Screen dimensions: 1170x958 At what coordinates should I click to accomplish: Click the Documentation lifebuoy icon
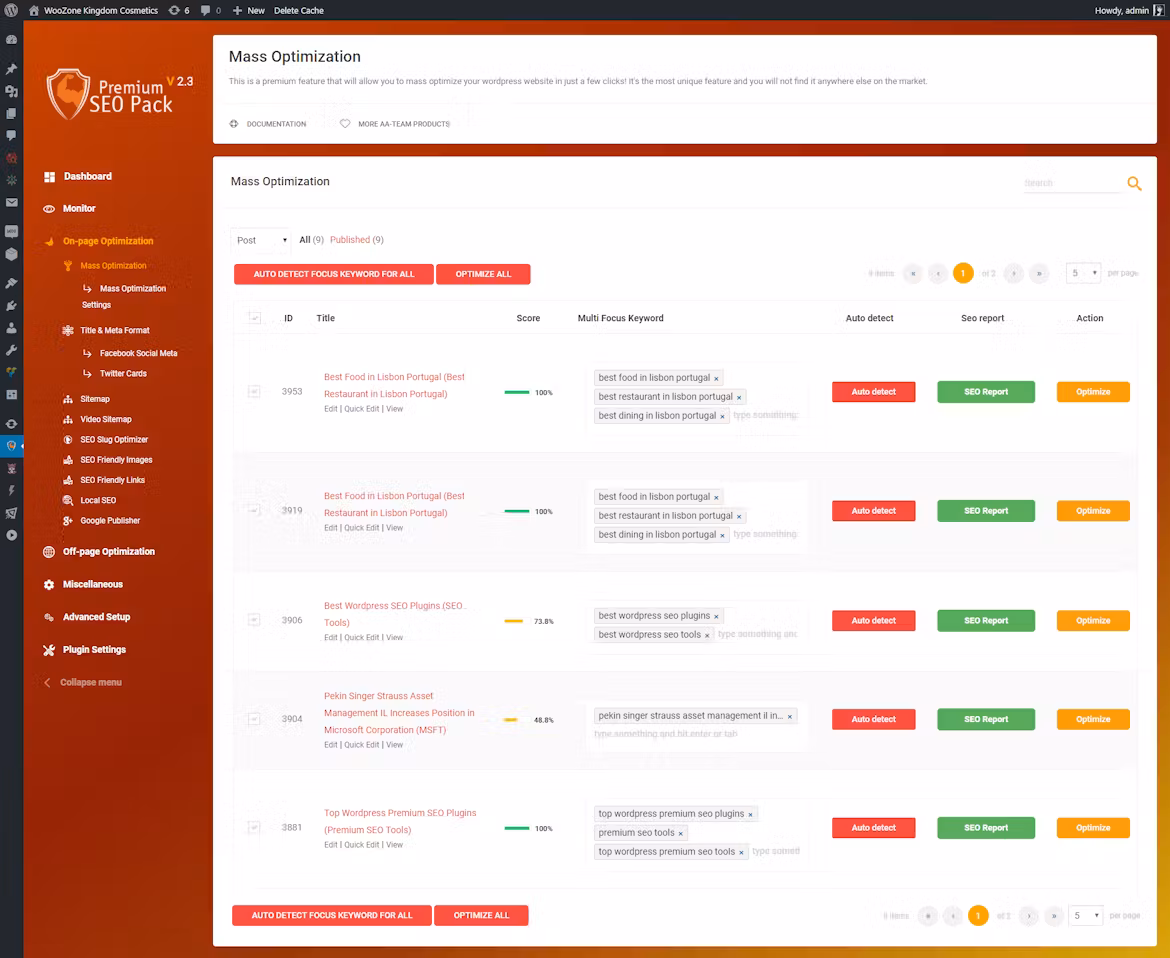click(x=234, y=124)
